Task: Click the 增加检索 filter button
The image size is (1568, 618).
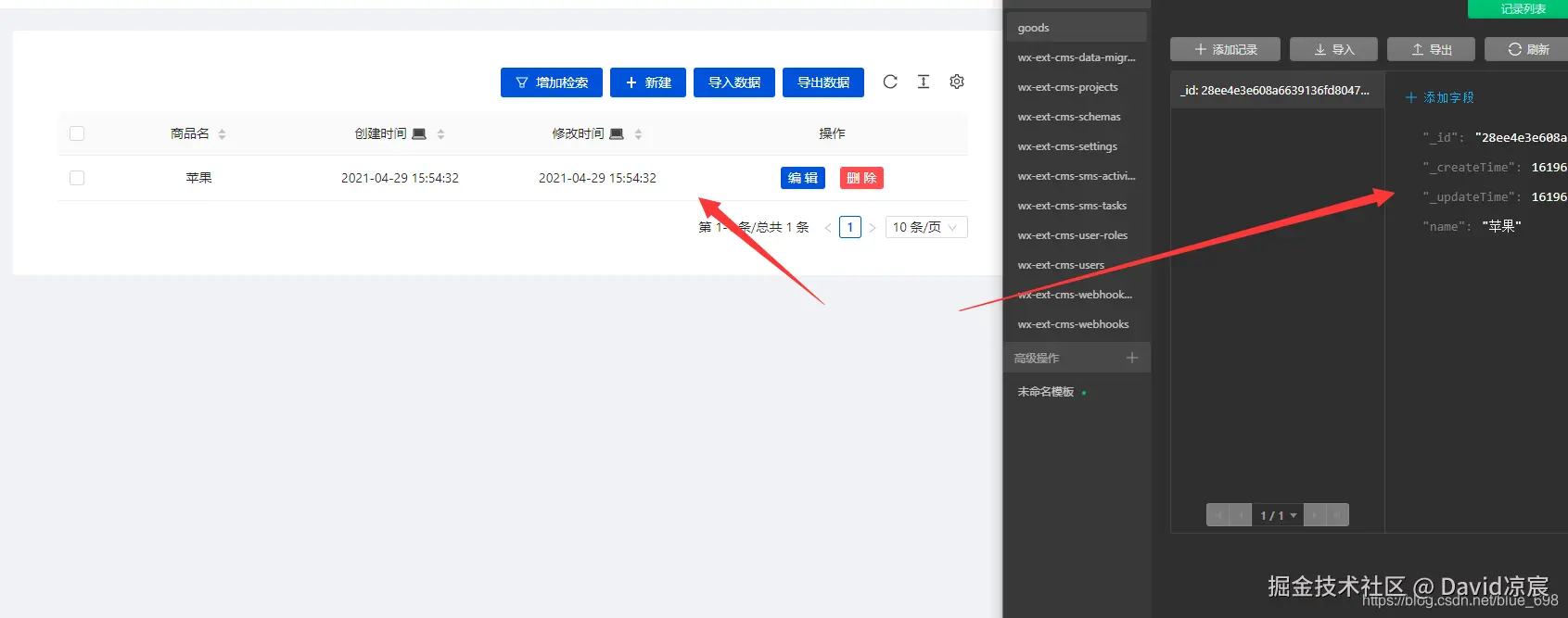Action: click(x=552, y=82)
